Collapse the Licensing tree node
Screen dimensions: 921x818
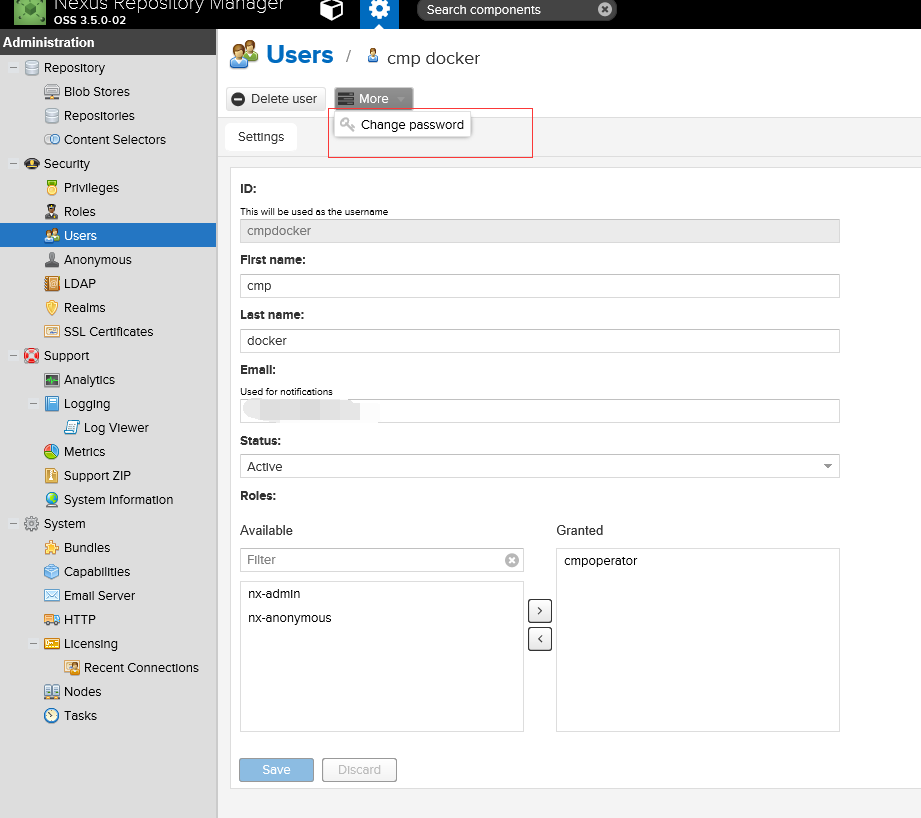(33, 644)
